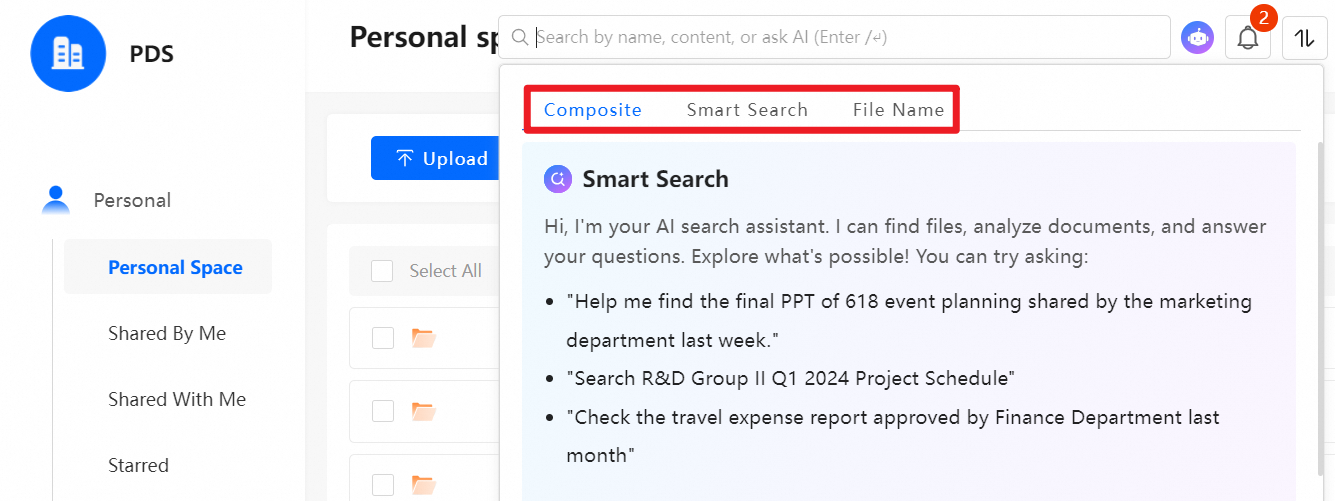Select the Composite search tab

tap(593, 110)
